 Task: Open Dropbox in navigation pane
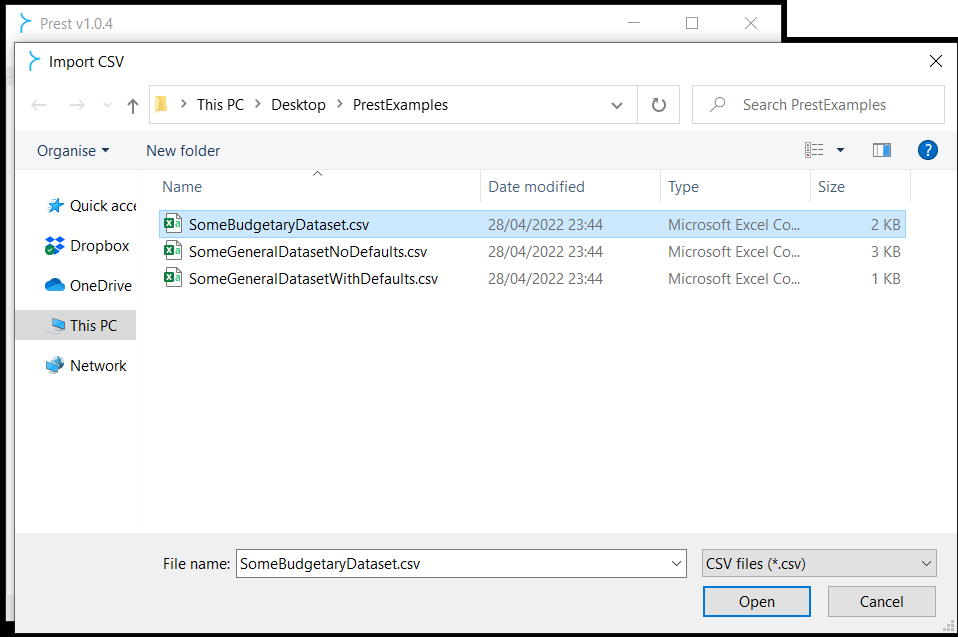click(x=87, y=246)
